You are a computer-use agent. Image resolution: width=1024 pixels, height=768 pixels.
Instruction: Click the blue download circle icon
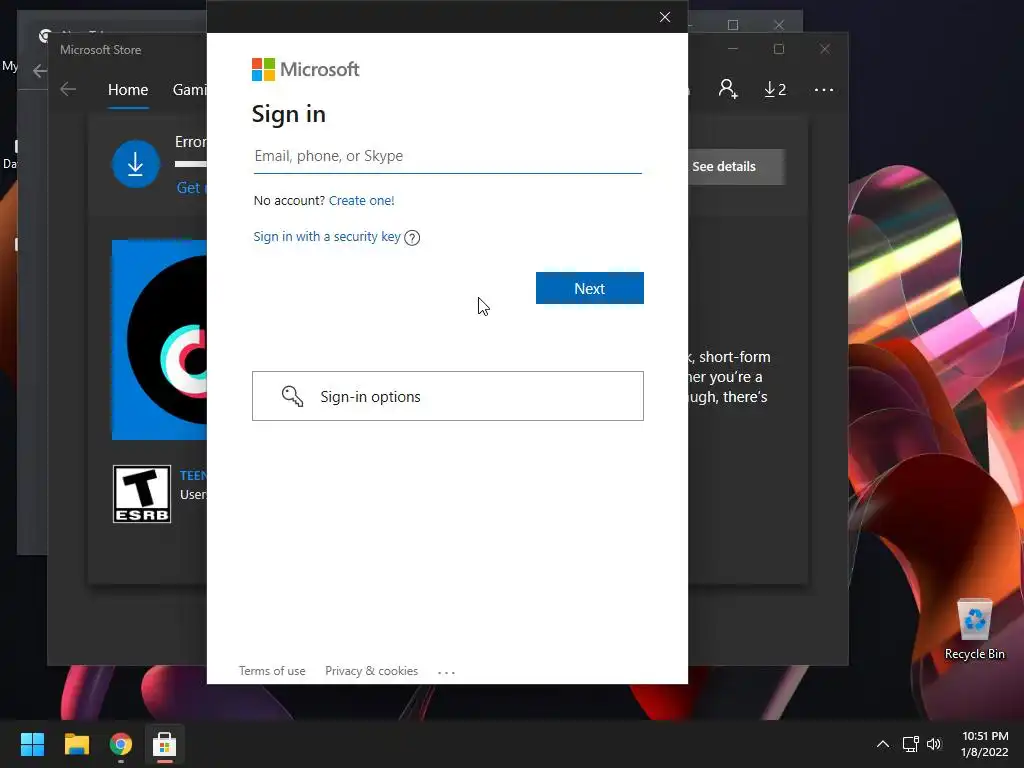pyautogui.click(x=135, y=164)
